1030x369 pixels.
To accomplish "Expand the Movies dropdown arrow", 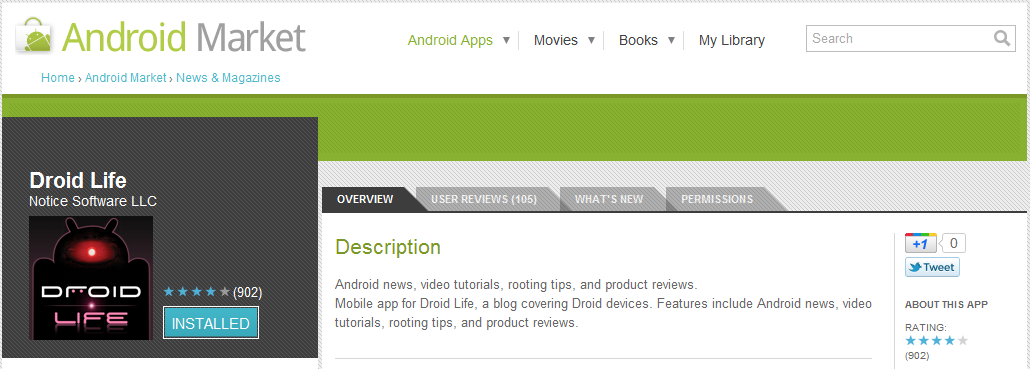I will (591, 40).
